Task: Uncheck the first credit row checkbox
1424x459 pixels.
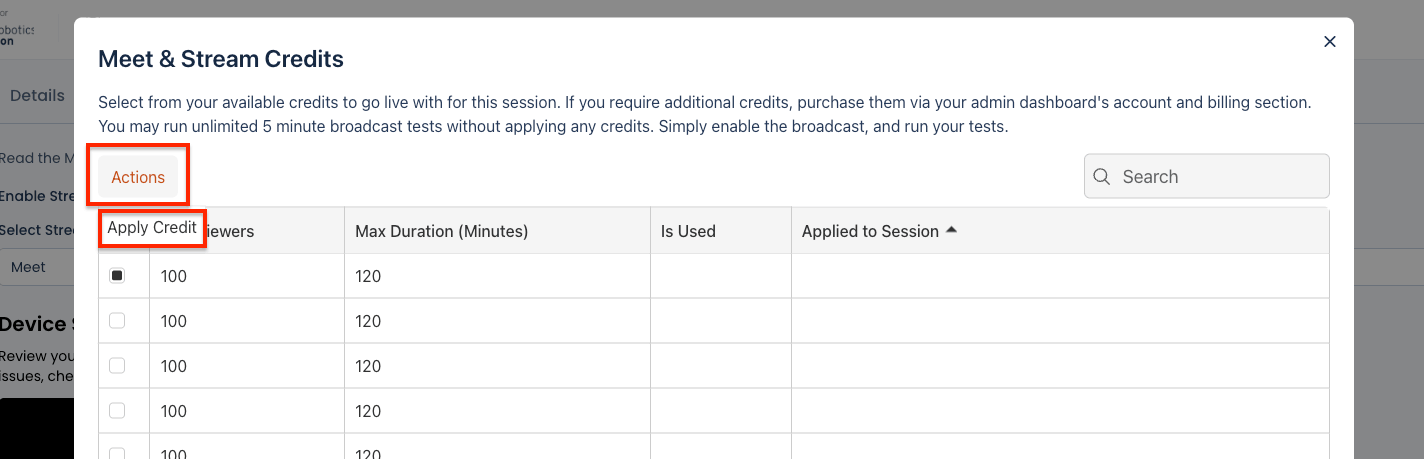Action: click(117, 276)
